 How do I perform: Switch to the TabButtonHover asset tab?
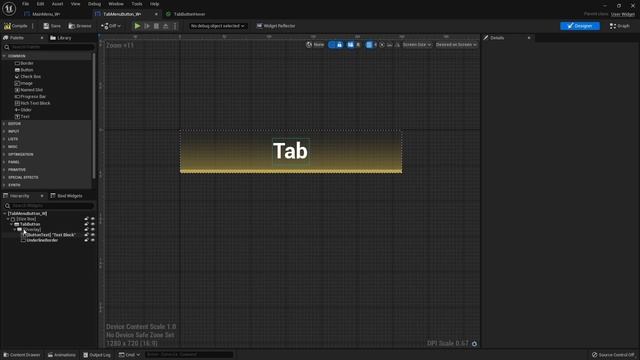point(189,14)
